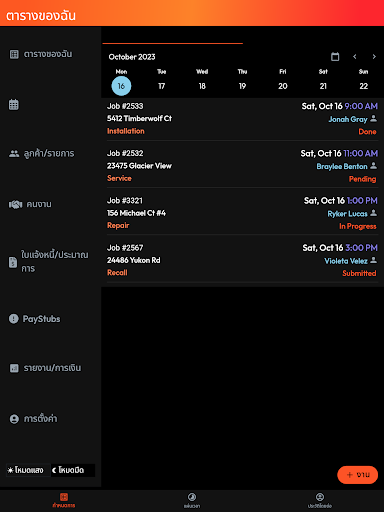Go to previous week arrow

pyautogui.click(x=355, y=57)
